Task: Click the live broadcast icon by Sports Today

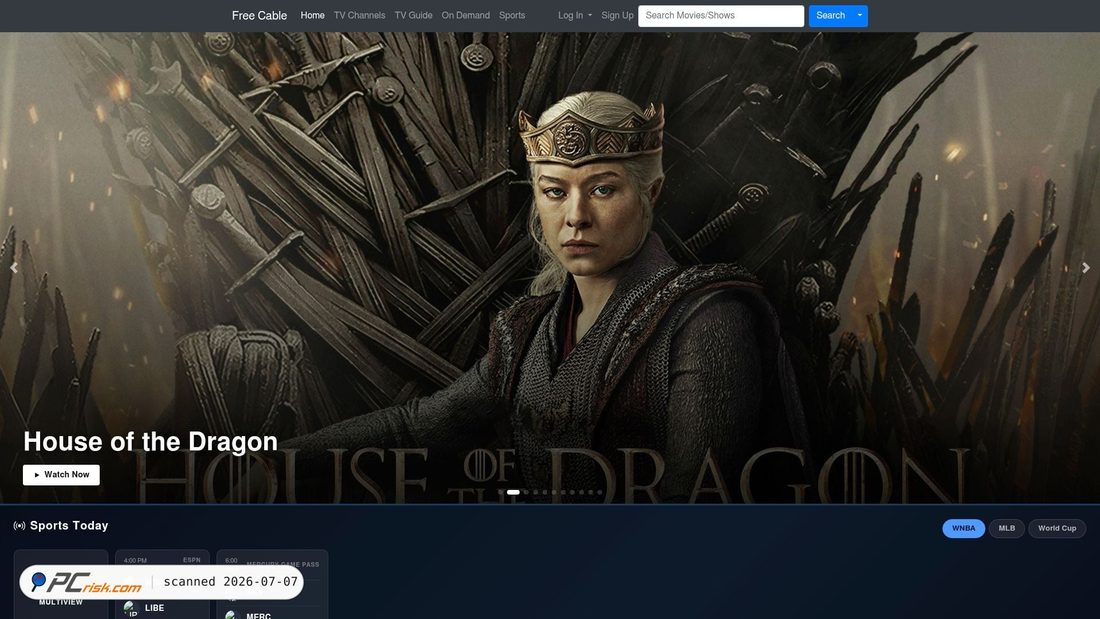Action: click(19, 526)
